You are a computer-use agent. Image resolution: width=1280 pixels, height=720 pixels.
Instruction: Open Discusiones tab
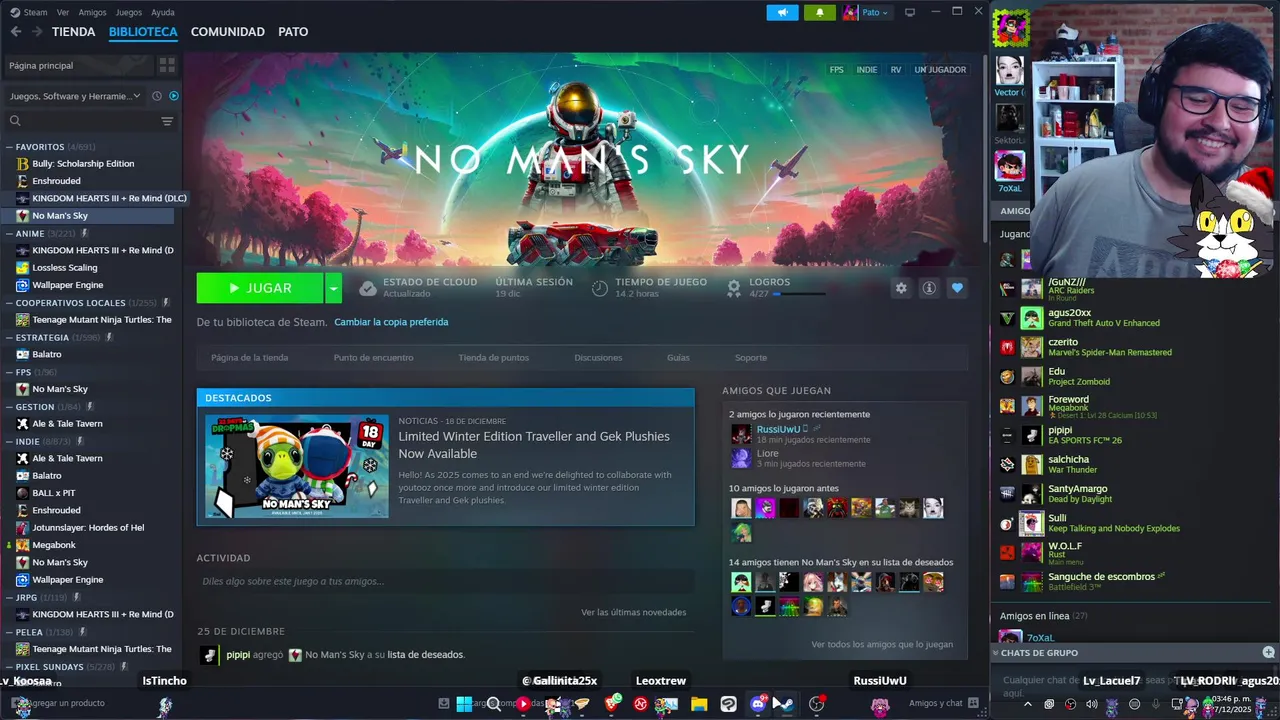click(x=598, y=357)
